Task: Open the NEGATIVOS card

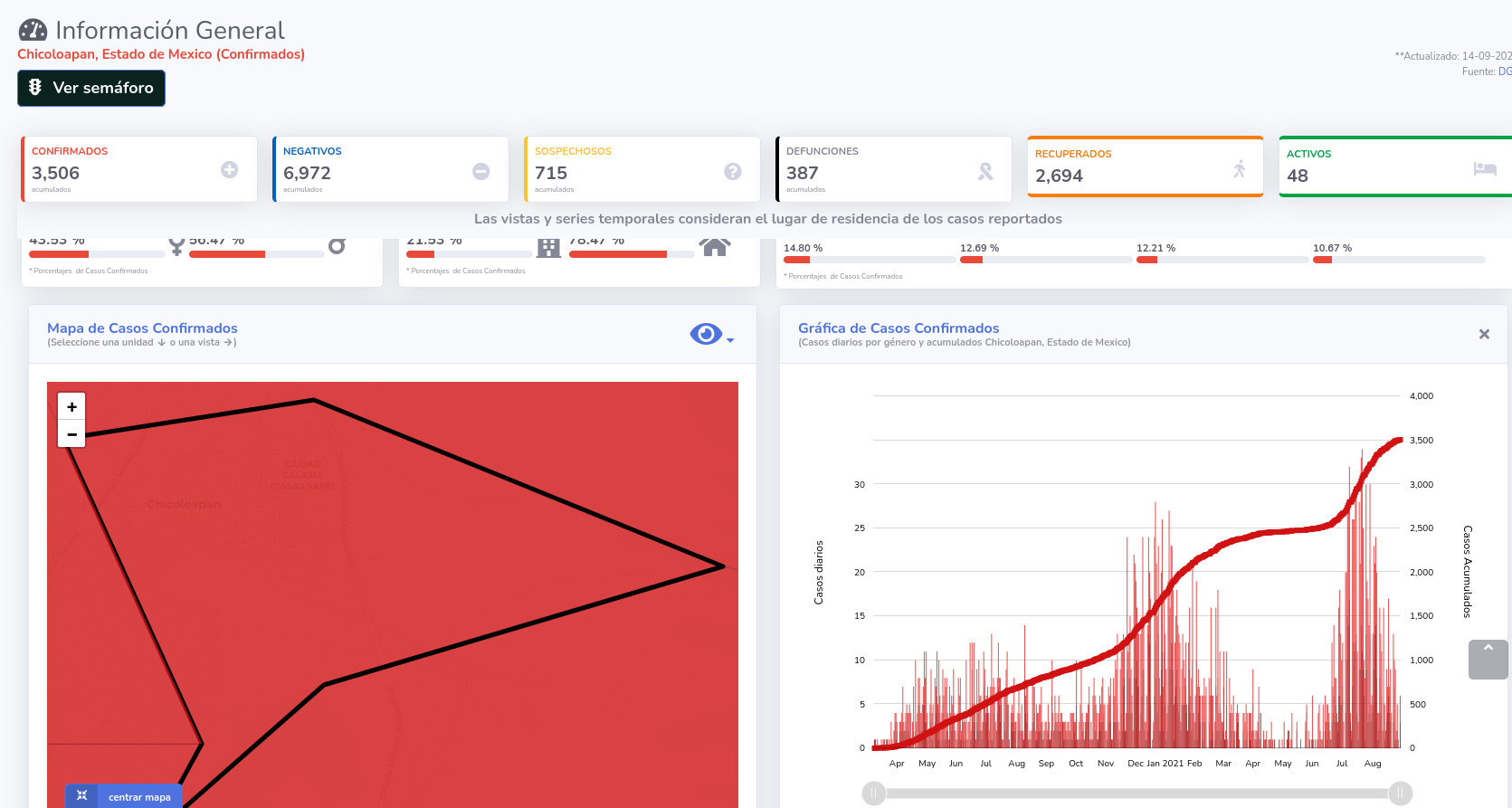Action: (391, 169)
